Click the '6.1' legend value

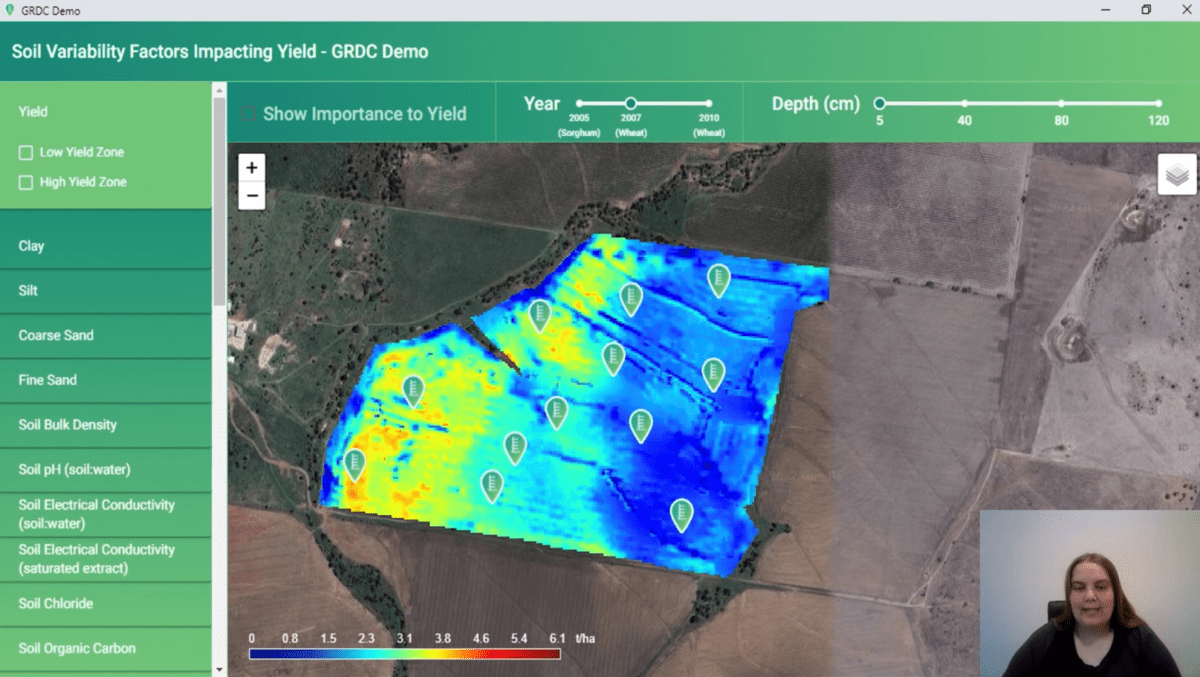[557, 638]
